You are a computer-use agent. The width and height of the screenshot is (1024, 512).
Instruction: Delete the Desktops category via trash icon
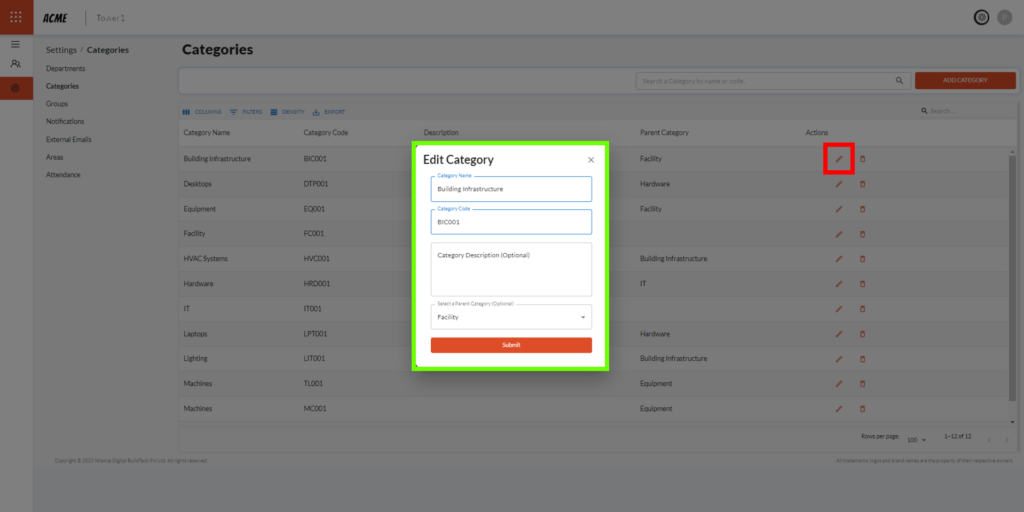(x=863, y=184)
